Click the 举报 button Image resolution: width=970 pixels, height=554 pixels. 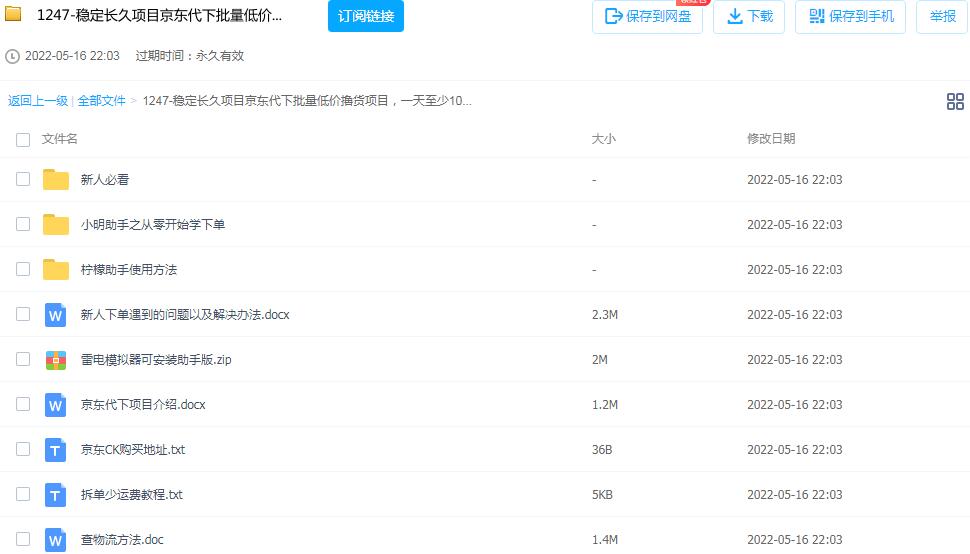click(x=942, y=16)
